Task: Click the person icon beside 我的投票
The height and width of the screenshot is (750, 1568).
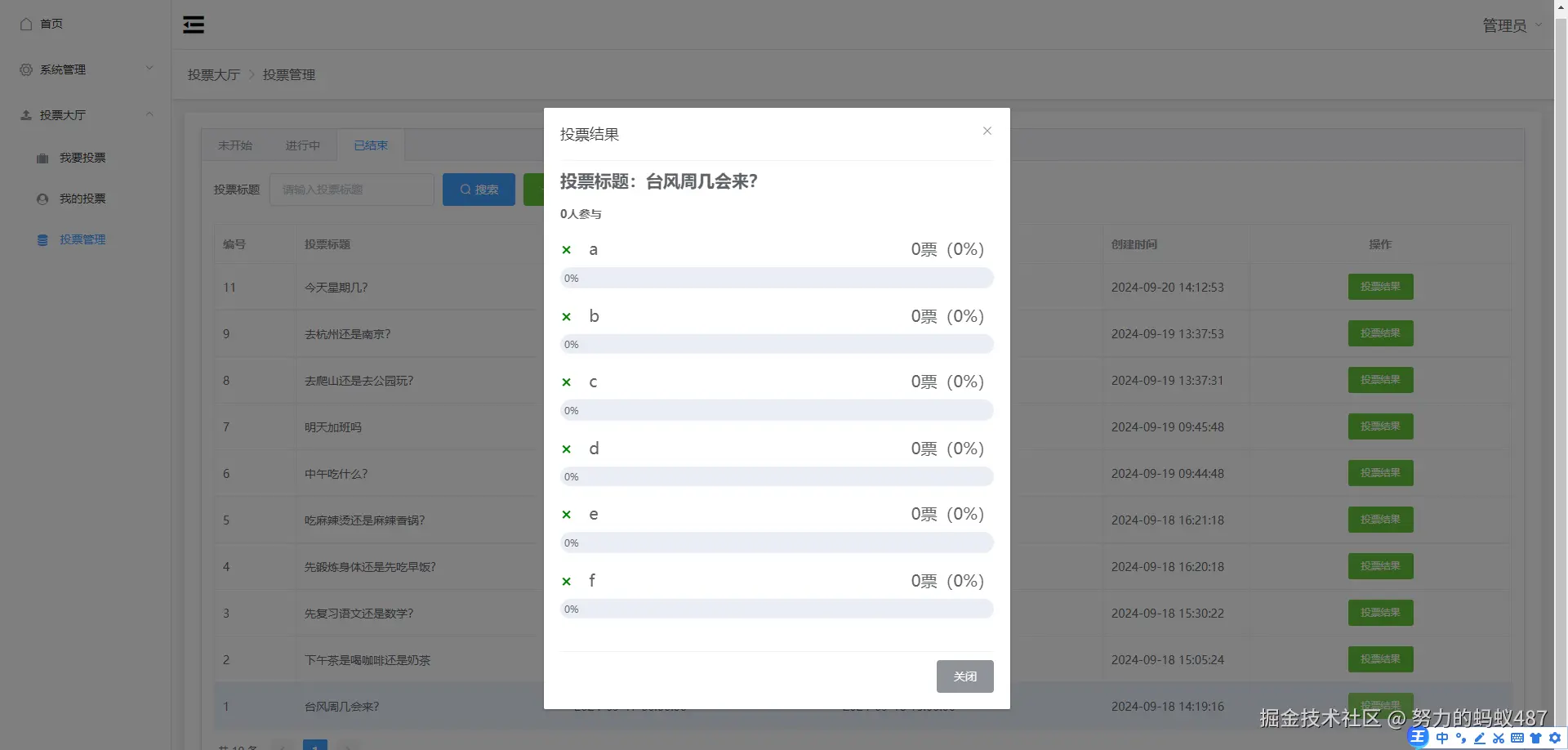Action: coord(42,199)
